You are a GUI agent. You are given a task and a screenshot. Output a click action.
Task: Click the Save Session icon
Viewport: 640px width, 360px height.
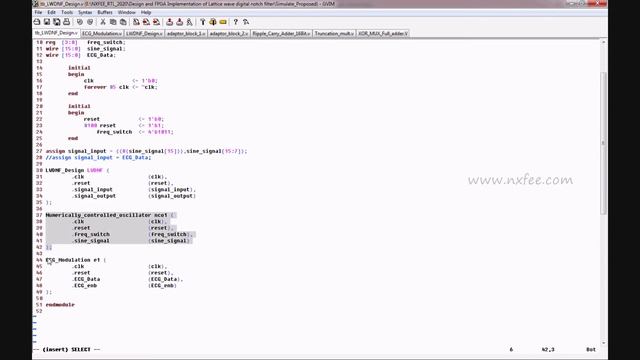(179, 22)
